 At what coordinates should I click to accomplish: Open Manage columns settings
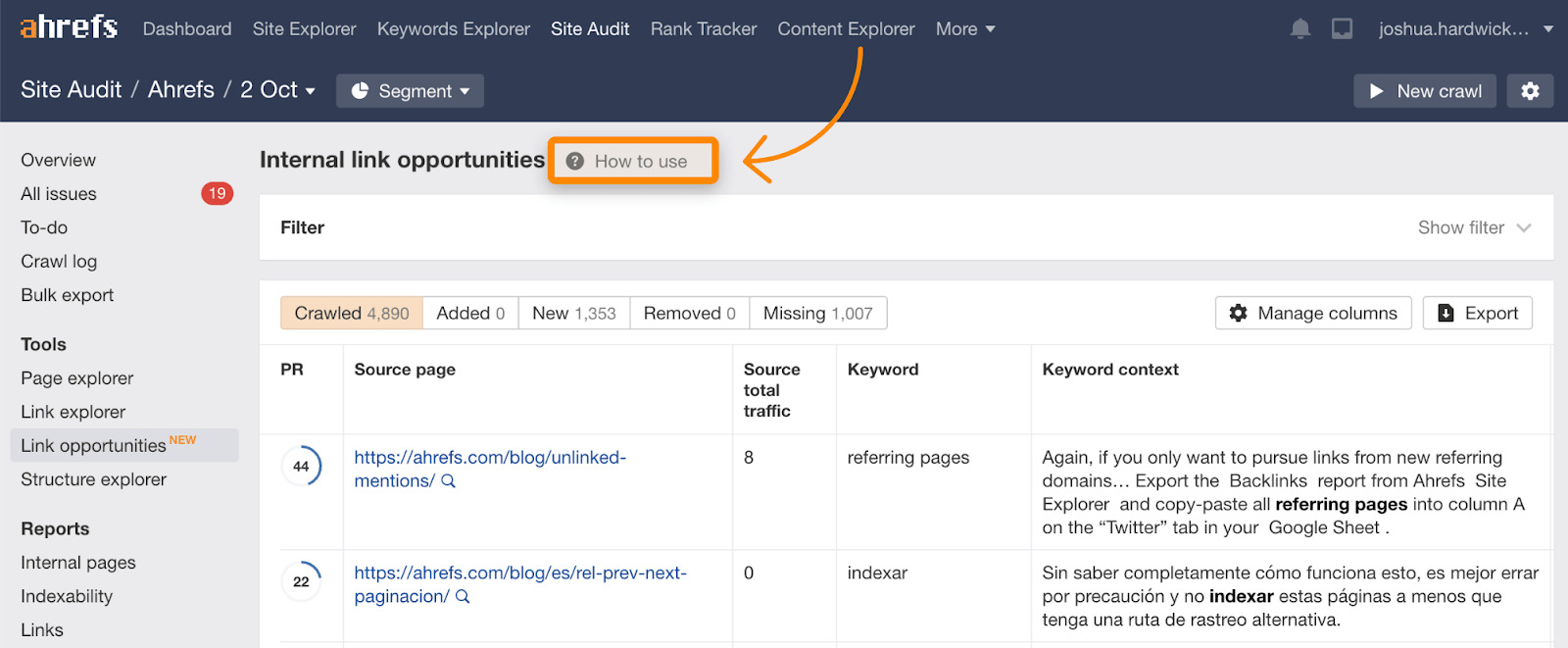click(x=1313, y=314)
